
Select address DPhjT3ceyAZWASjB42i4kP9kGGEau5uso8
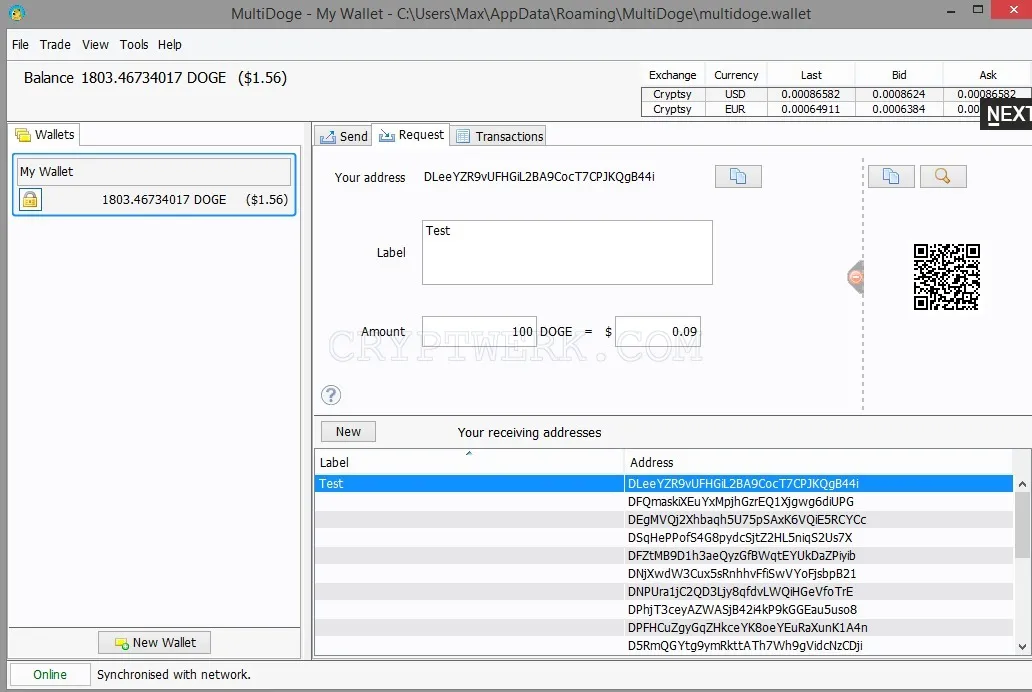(x=663, y=610)
